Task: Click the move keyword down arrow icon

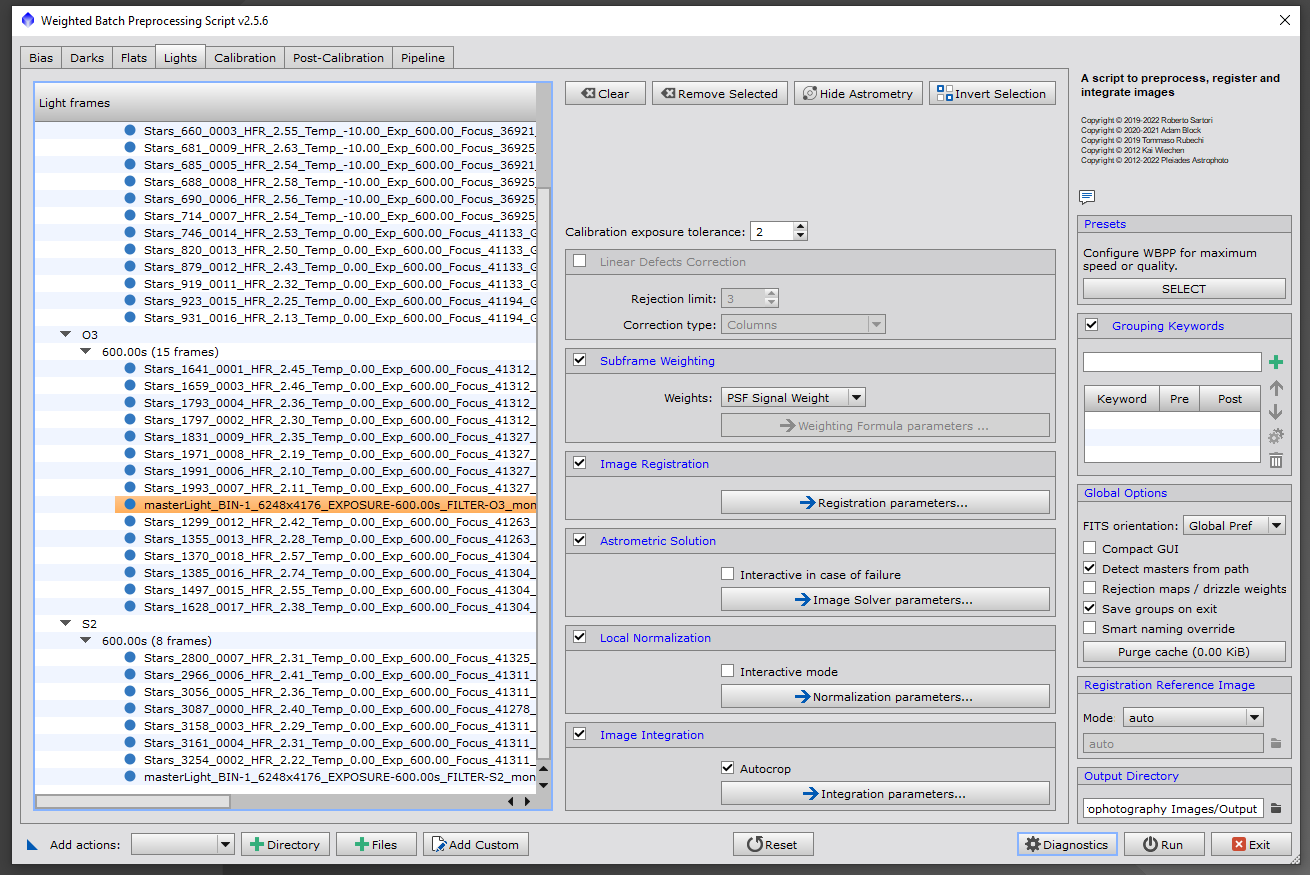Action: 1275,412
